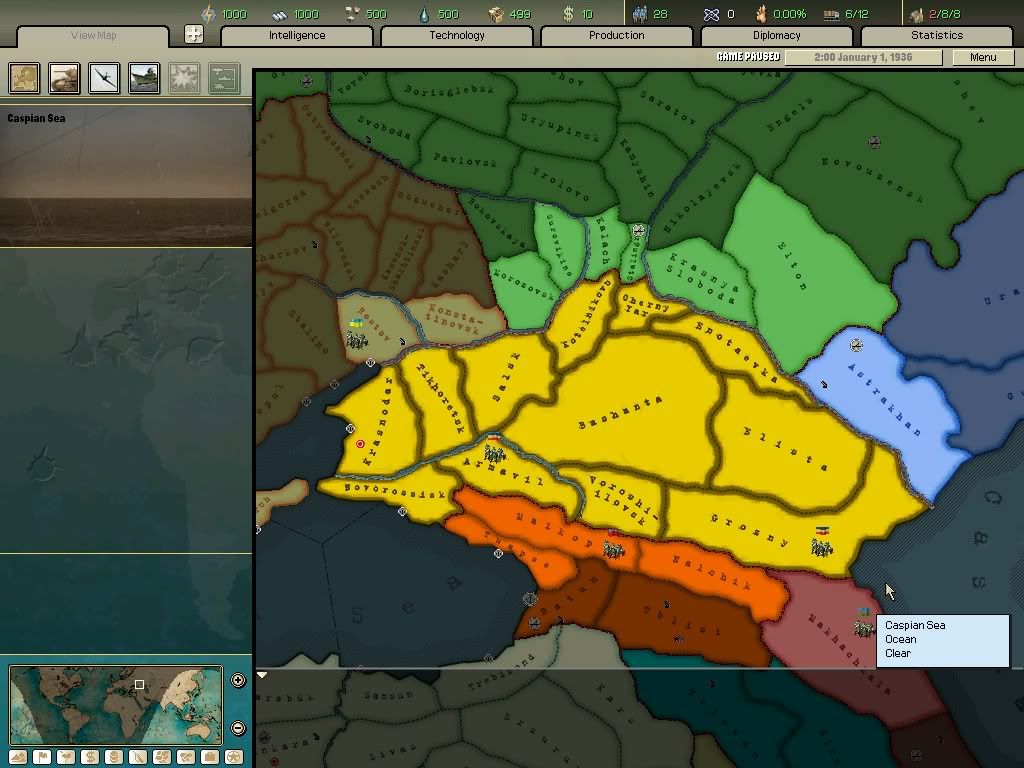The image size is (1024, 768).
Task: Select the terrain map mode mountain icon
Action: point(18,757)
